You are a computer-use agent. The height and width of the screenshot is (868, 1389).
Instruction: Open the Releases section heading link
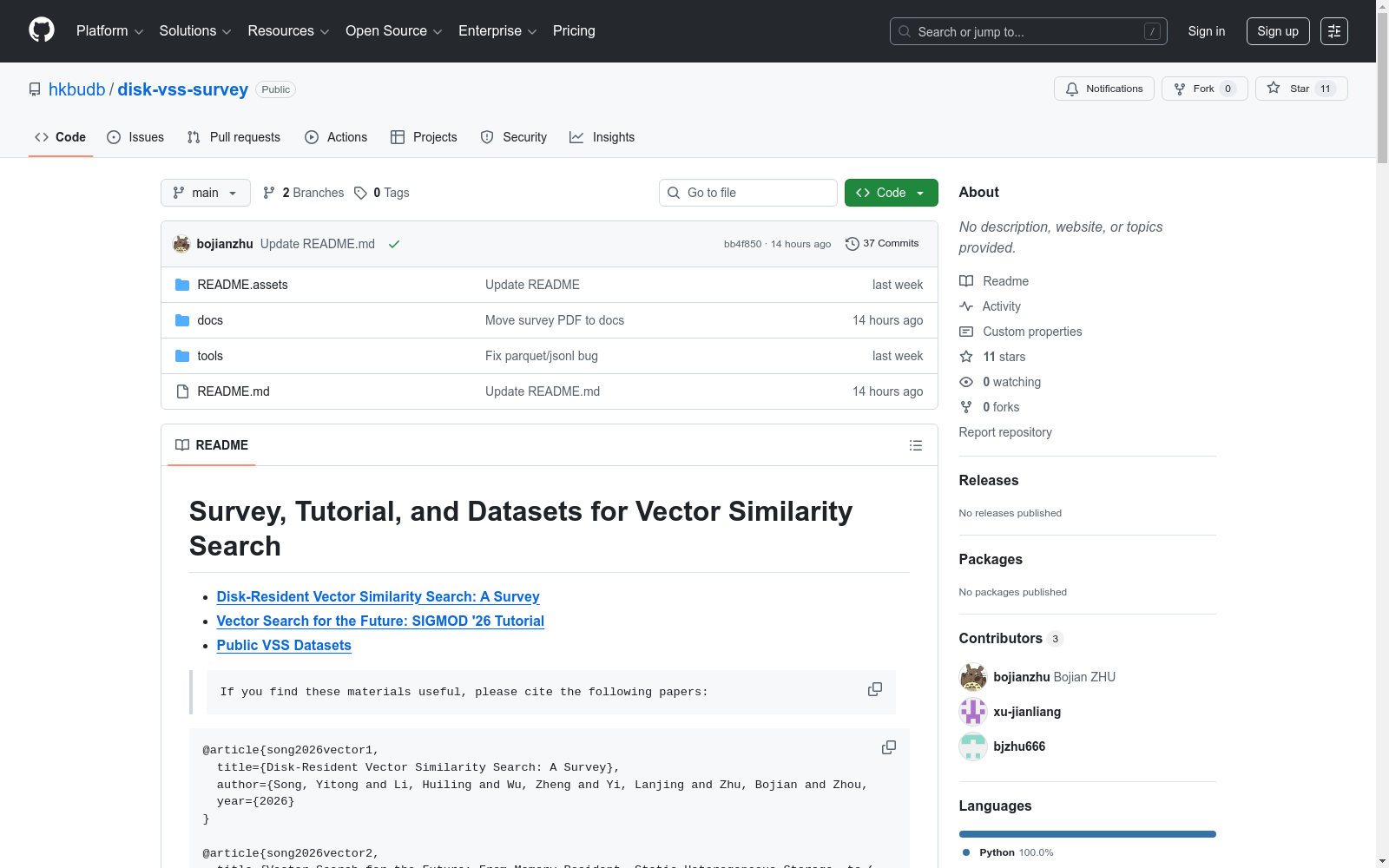pyautogui.click(x=989, y=481)
